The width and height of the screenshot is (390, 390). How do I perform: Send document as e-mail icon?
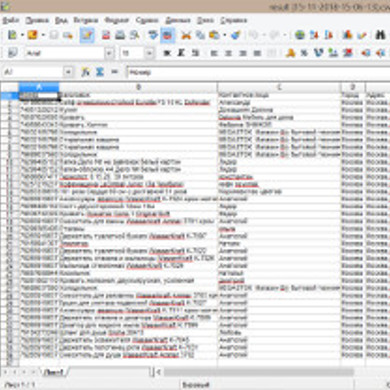(68, 35)
